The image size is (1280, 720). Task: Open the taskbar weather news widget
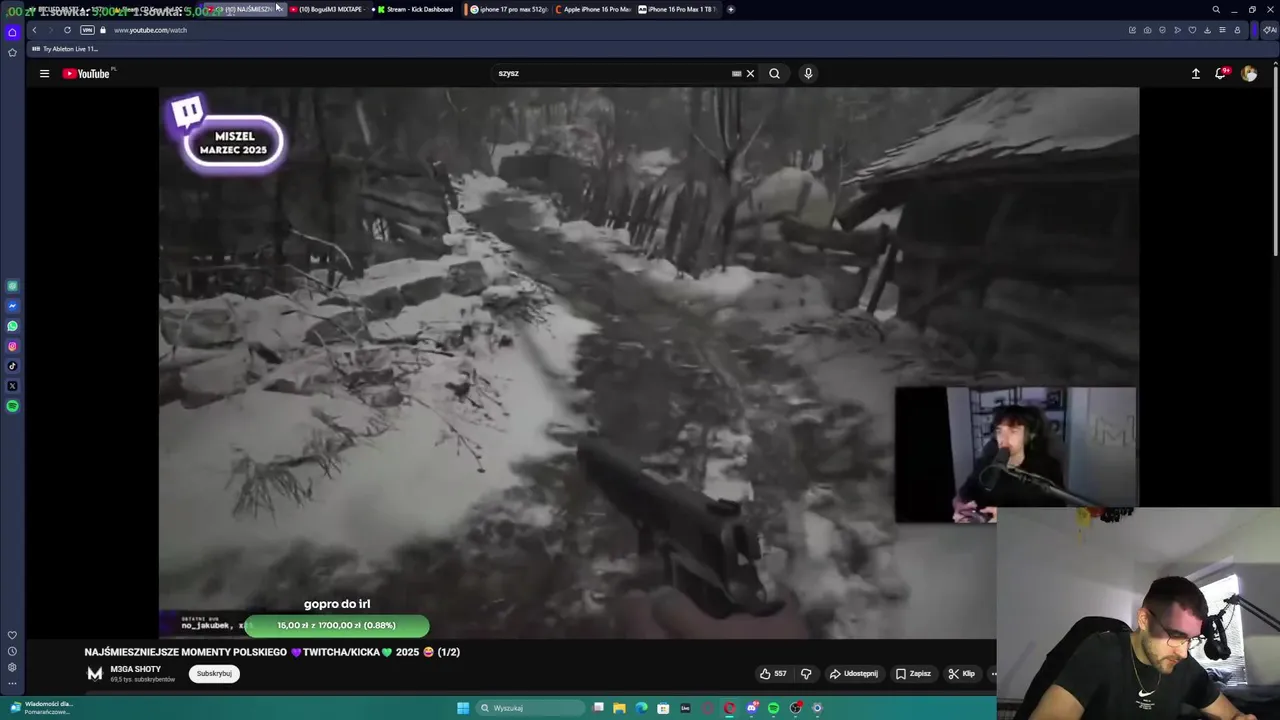(x=40, y=707)
